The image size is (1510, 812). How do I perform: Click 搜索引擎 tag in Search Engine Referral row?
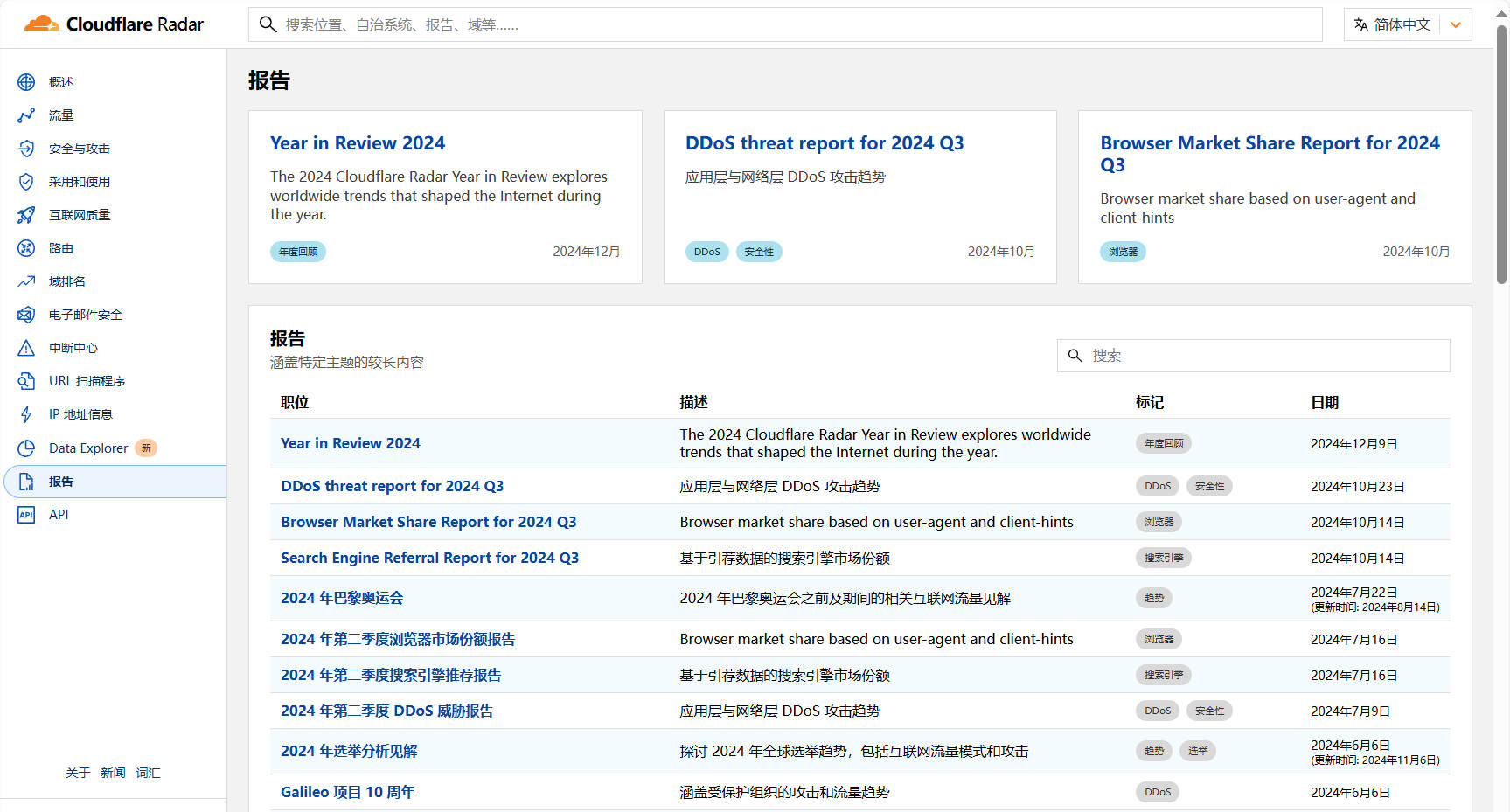tap(1164, 558)
